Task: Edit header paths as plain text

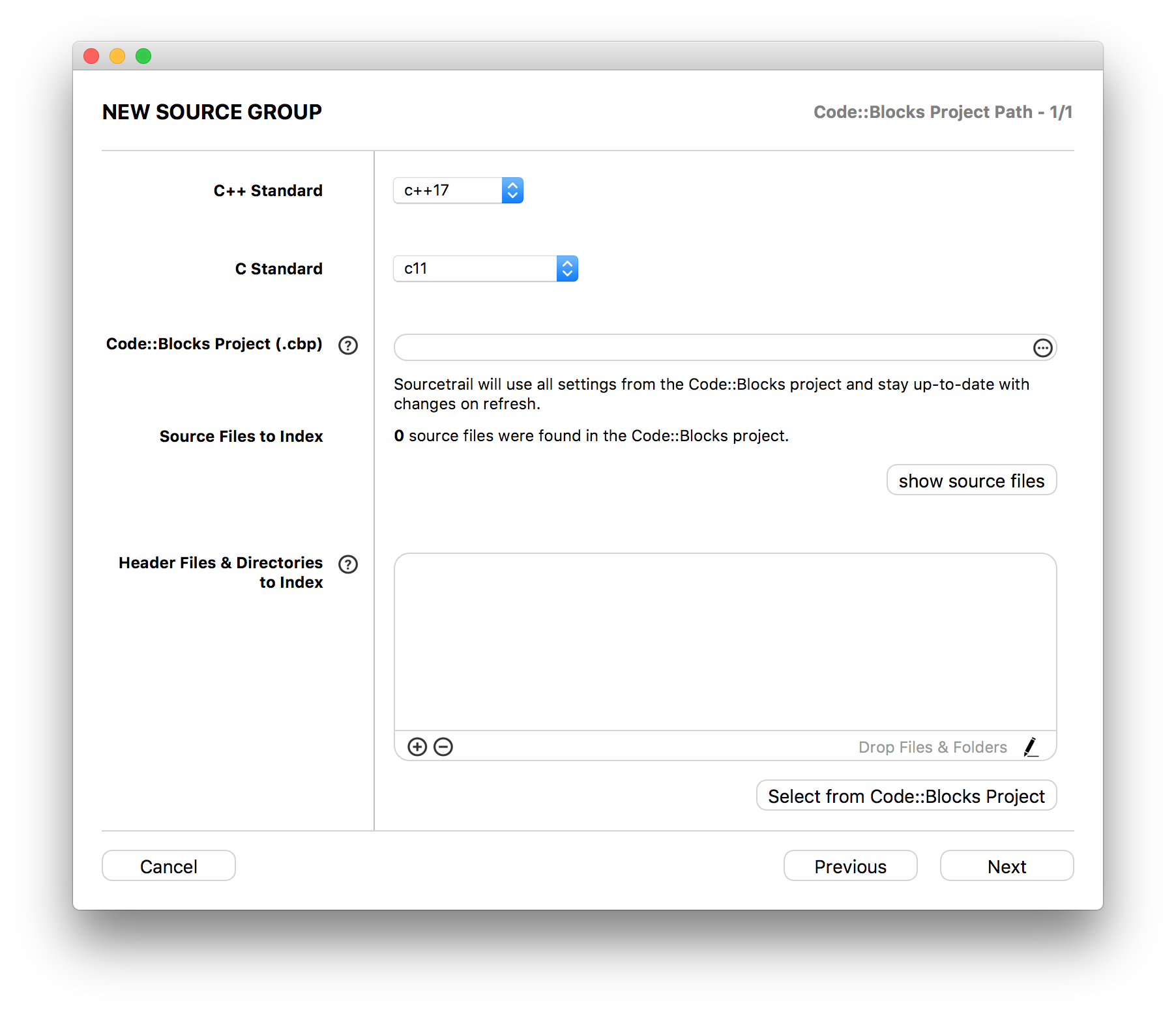Action: [1031, 747]
